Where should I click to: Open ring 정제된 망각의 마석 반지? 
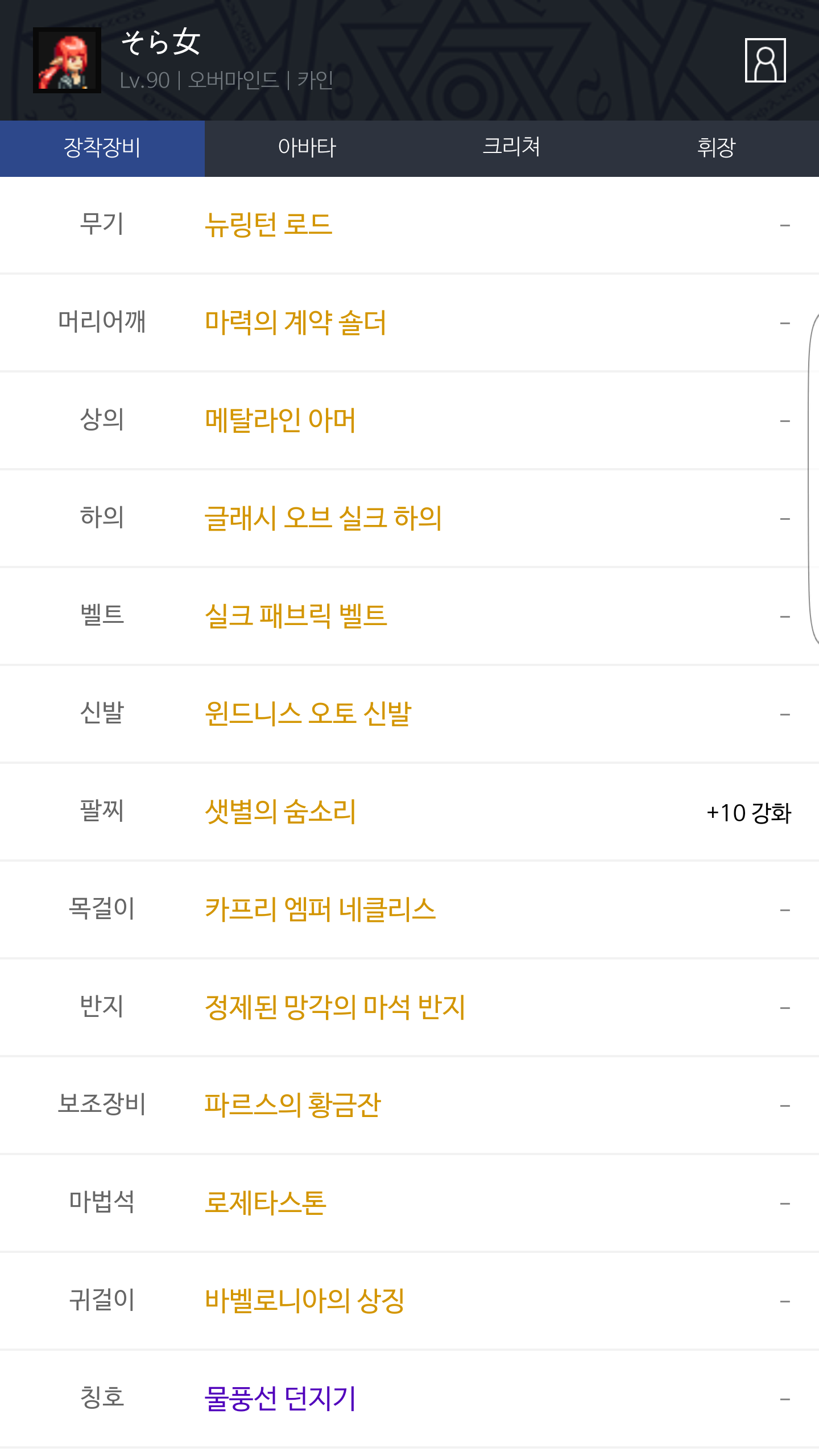pos(335,1007)
